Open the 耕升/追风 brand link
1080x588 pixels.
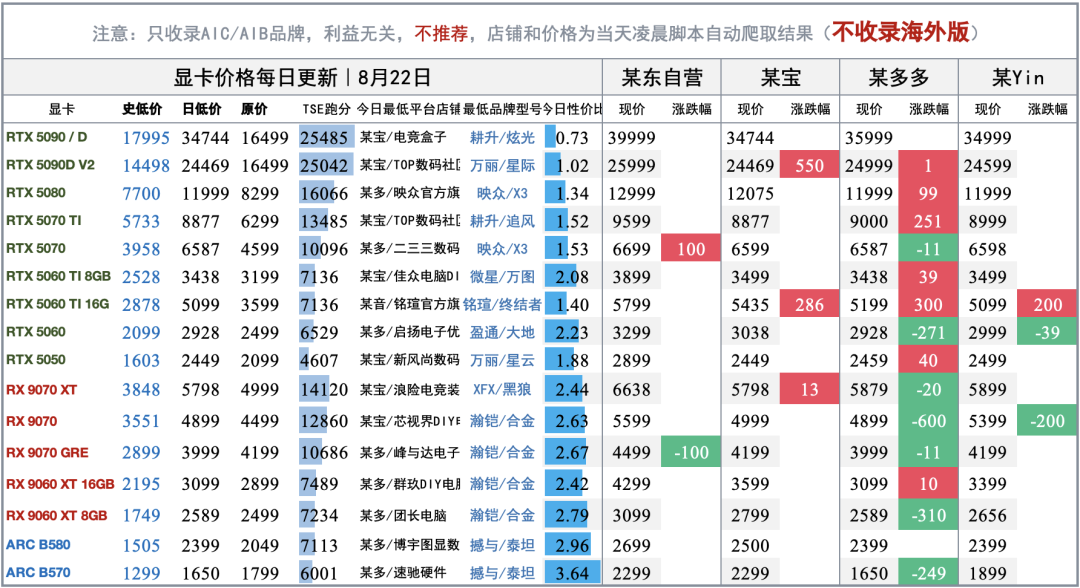(x=502, y=221)
